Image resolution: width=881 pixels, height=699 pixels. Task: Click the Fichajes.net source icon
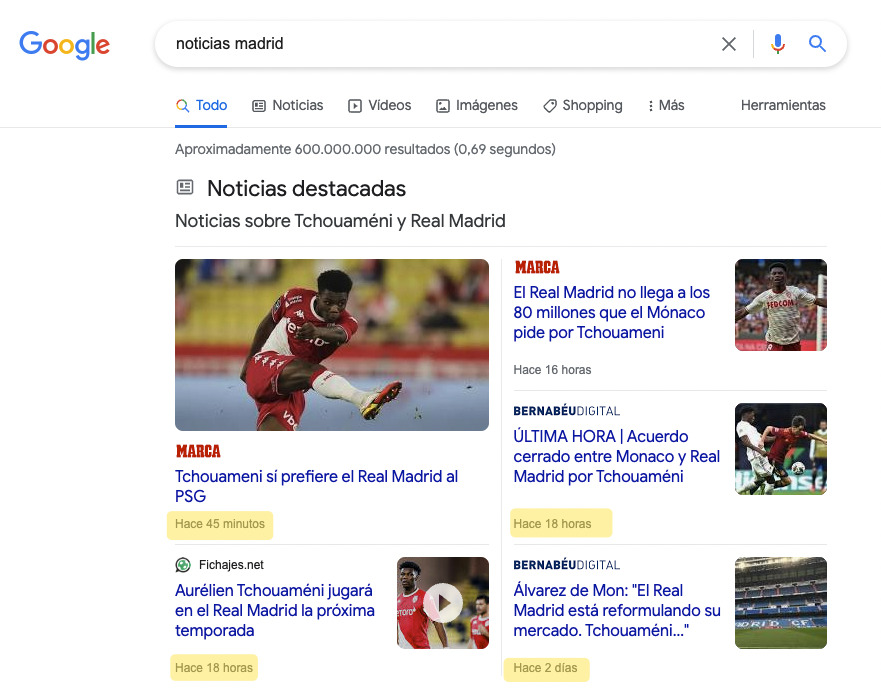183,565
